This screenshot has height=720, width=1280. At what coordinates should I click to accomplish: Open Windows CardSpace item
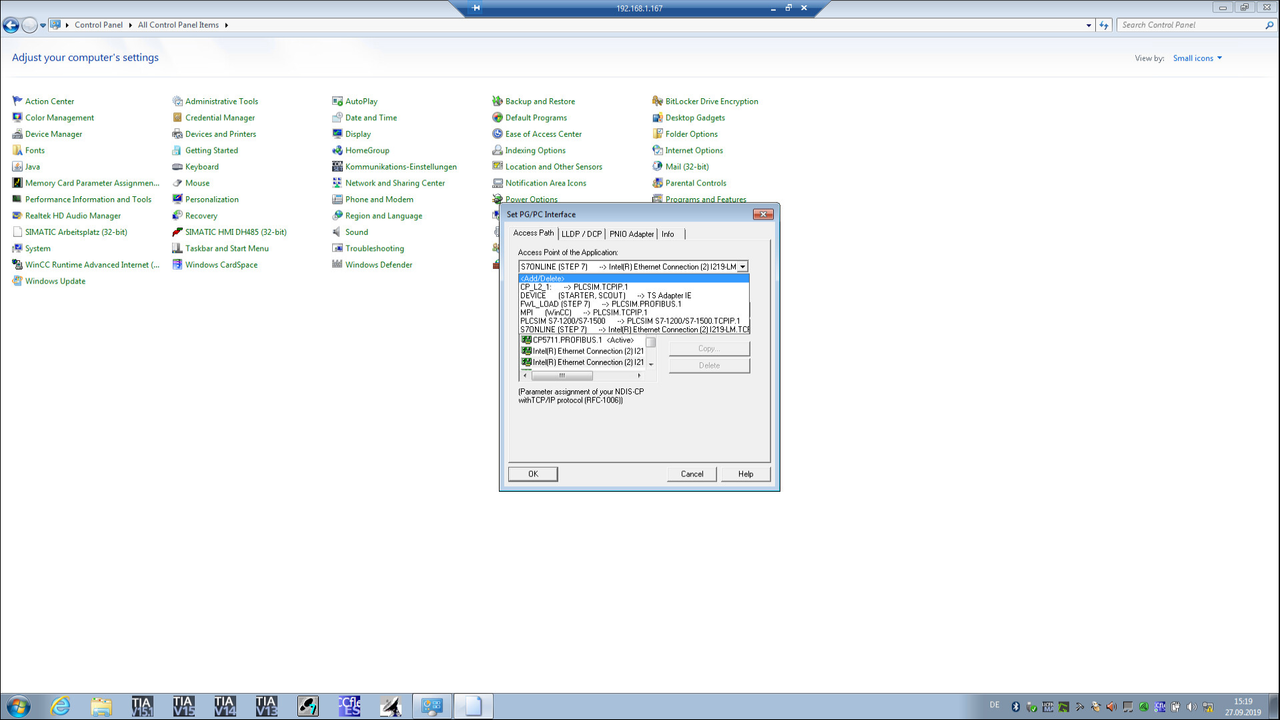coord(215,265)
